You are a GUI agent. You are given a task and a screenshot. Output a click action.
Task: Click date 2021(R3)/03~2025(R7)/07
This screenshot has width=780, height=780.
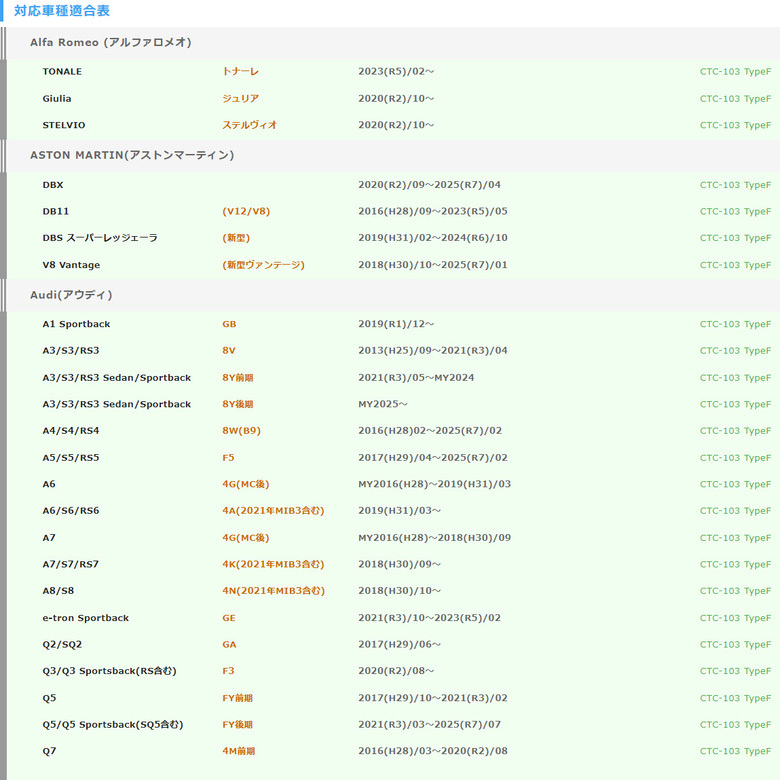click(x=429, y=725)
